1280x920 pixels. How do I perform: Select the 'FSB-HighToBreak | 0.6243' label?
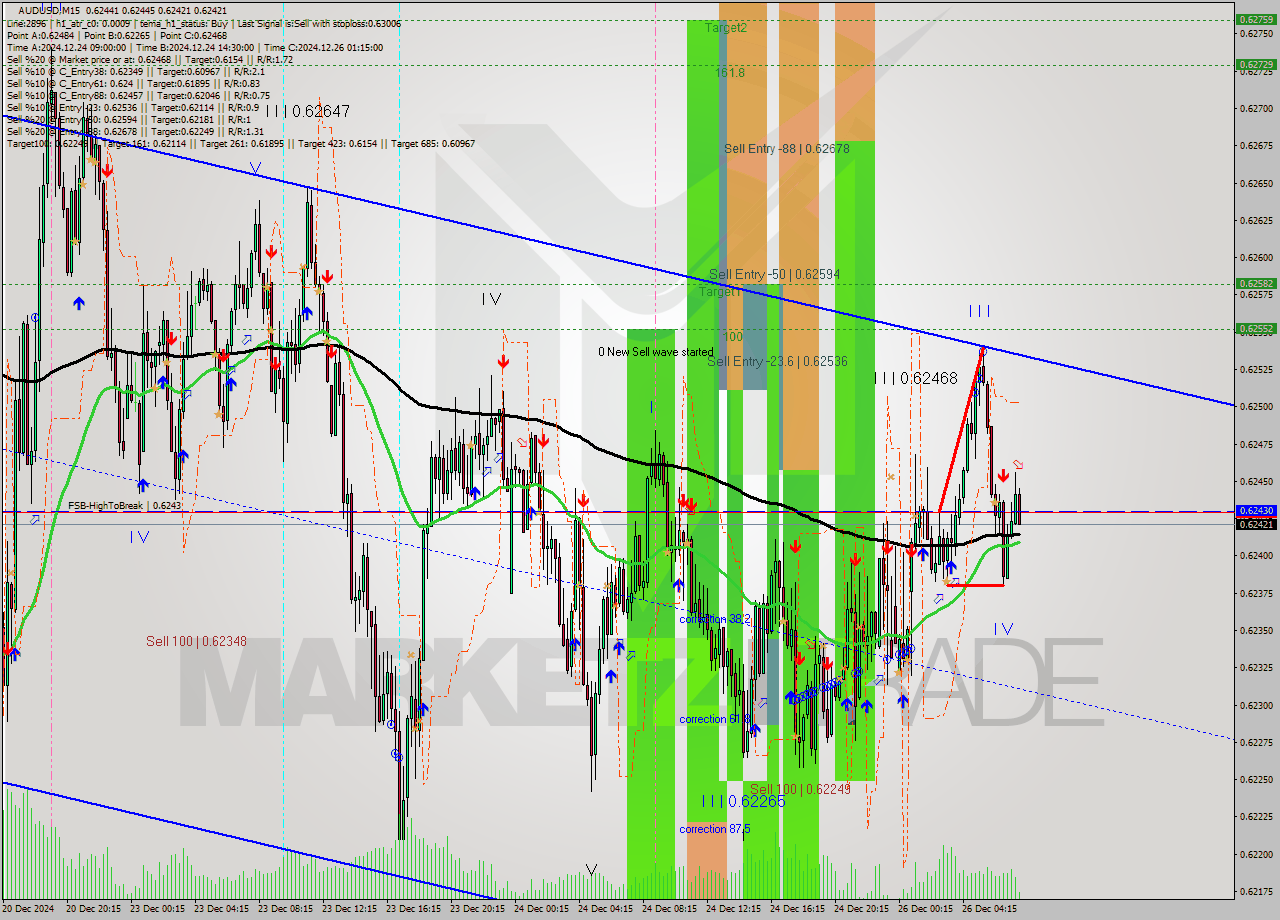coord(125,506)
